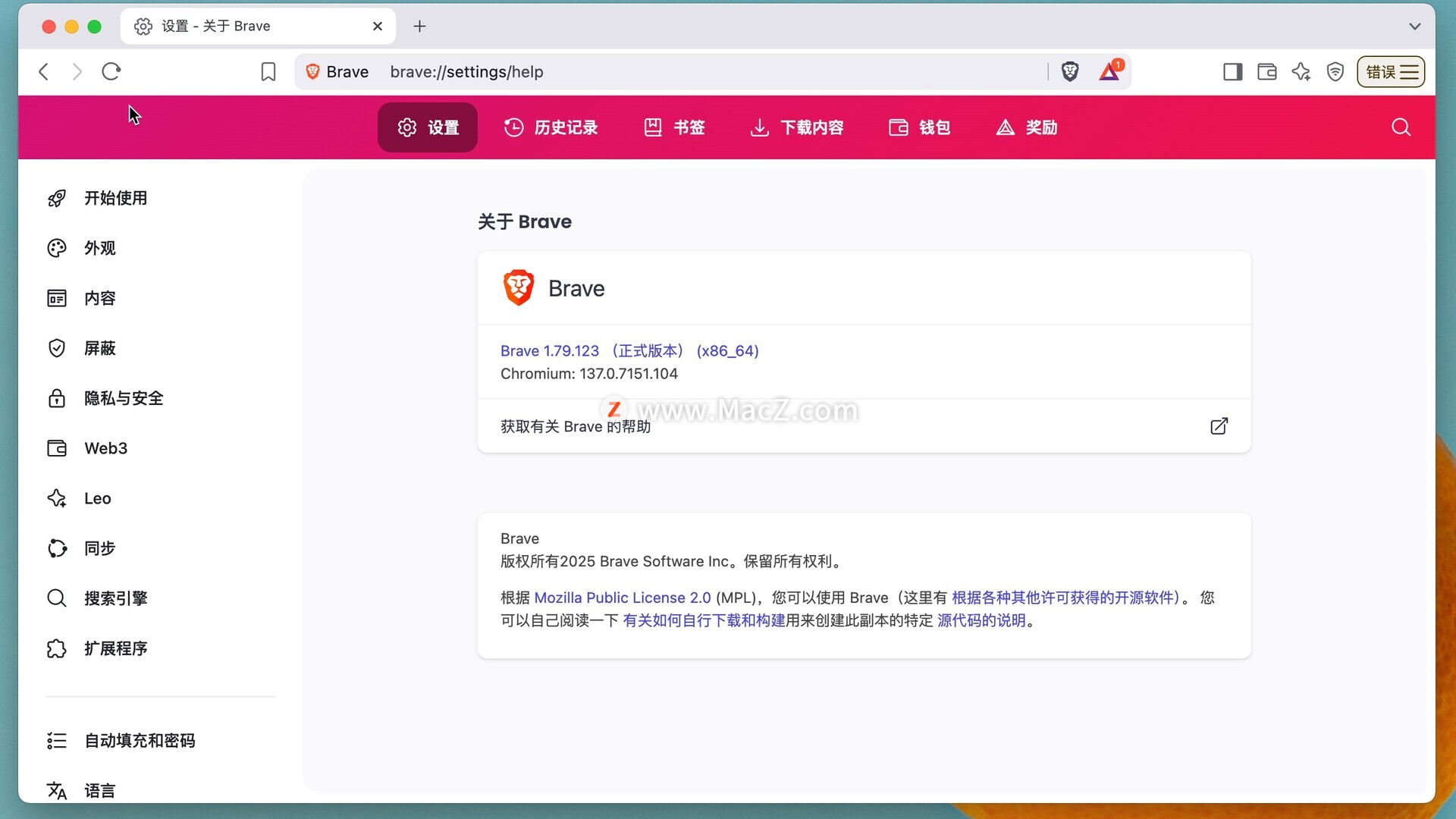
Task: Click the padlock icon beside 隐私与安全
Action: coord(57,398)
